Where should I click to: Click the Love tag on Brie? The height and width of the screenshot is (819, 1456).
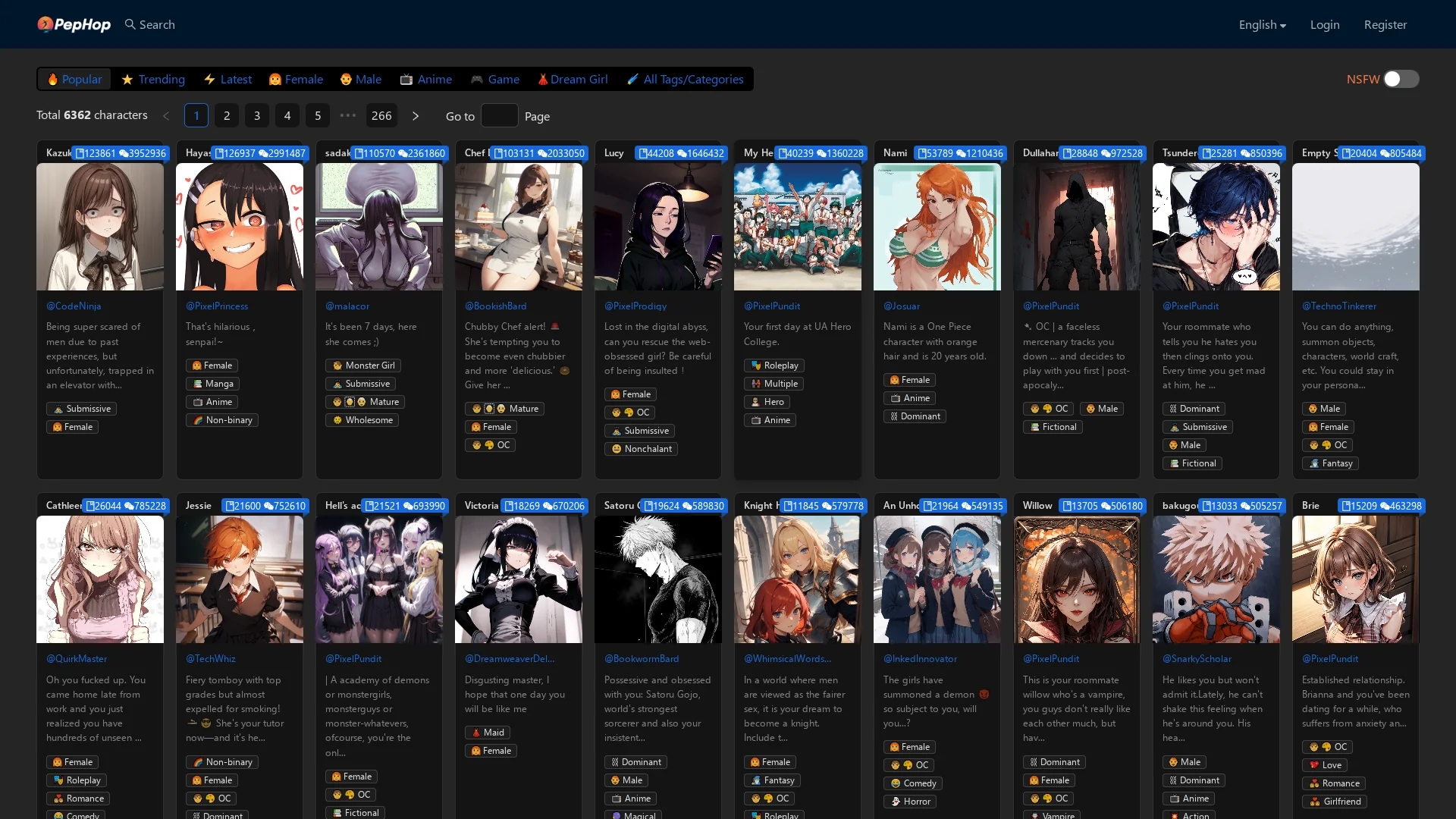(1325, 765)
